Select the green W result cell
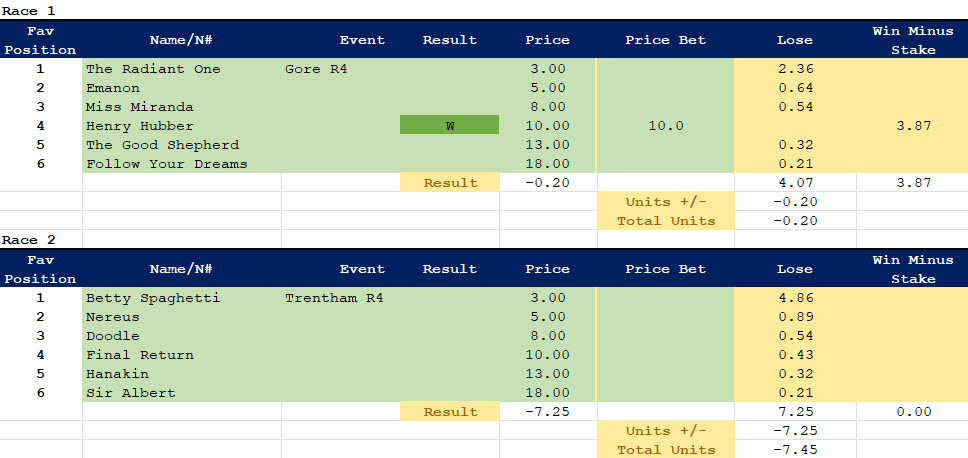 point(449,126)
